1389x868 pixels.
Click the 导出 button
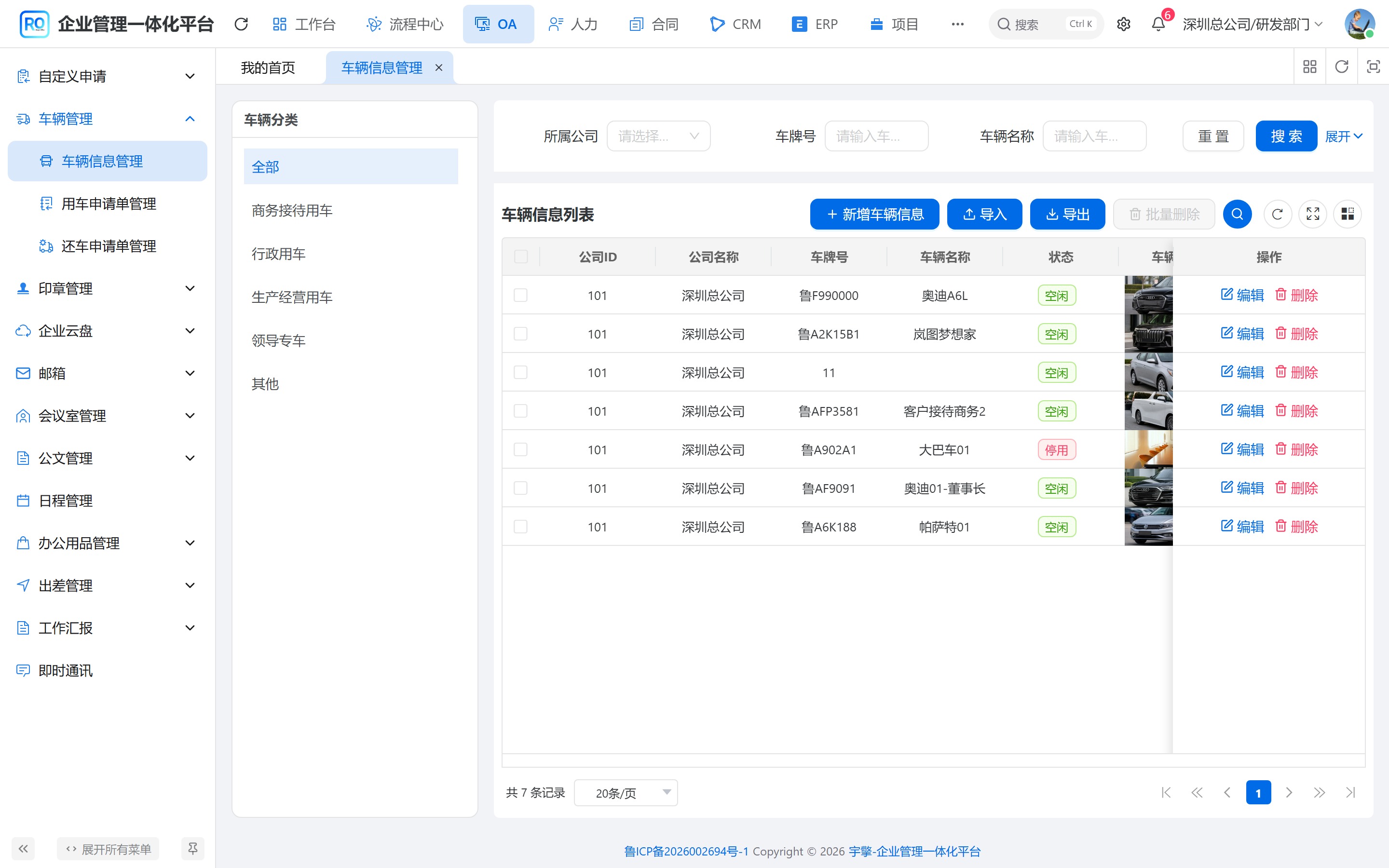[1068, 214]
